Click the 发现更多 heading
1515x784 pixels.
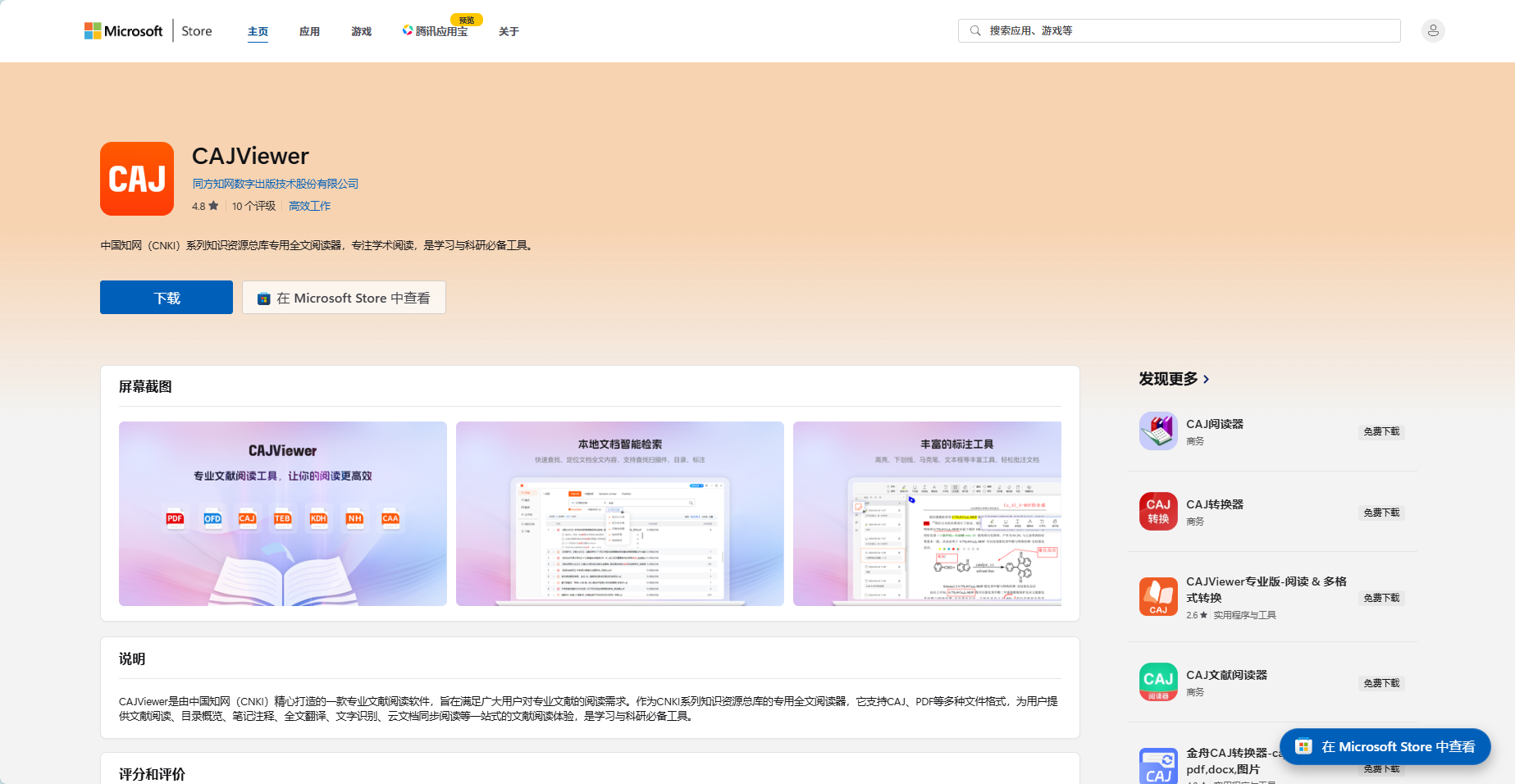point(1168,379)
